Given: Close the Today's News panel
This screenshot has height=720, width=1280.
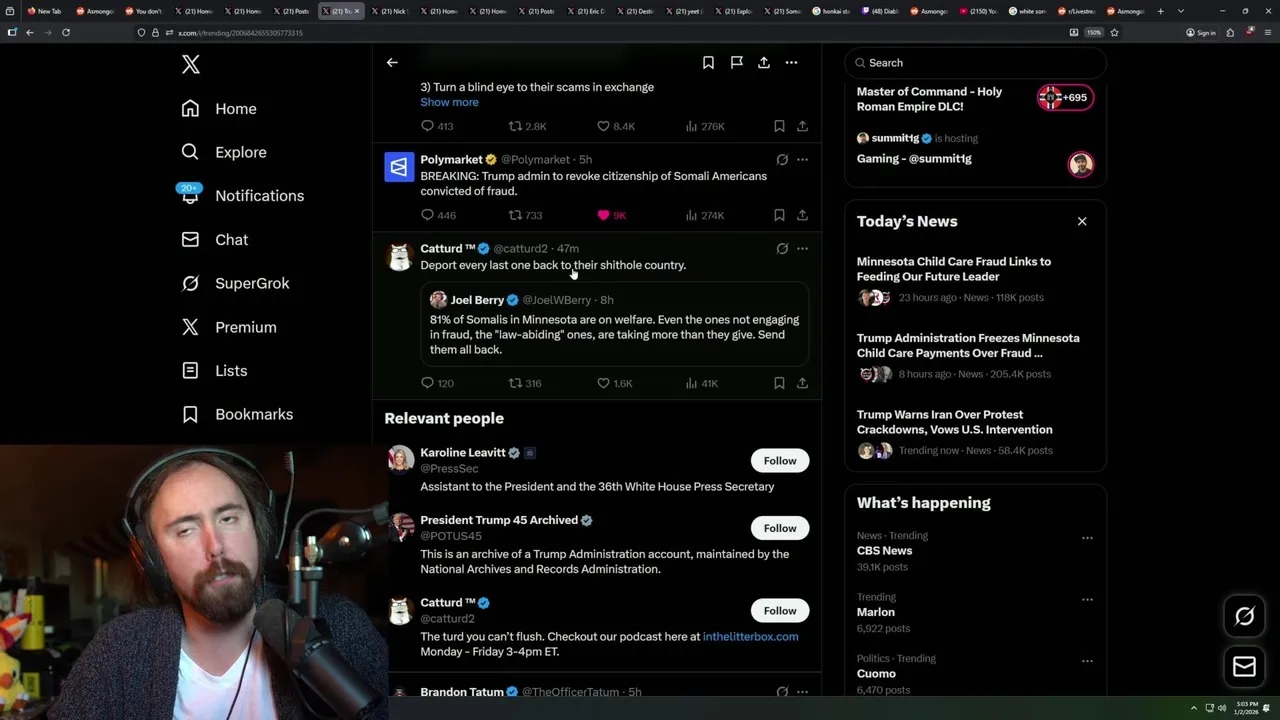Looking at the screenshot, I should point(1082,221).
